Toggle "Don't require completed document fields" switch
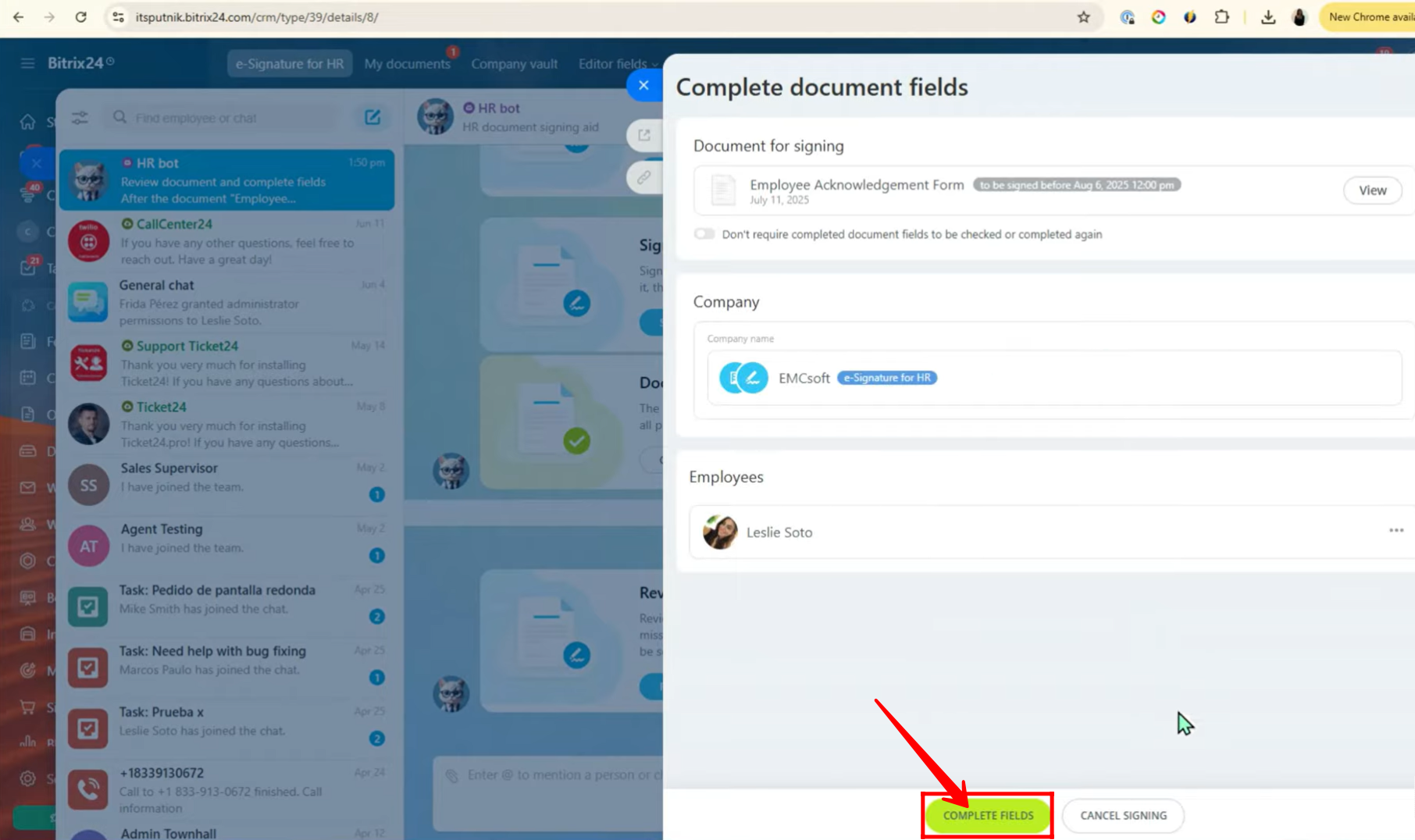This screenshot has width=1415, height=840. point(704,234)
